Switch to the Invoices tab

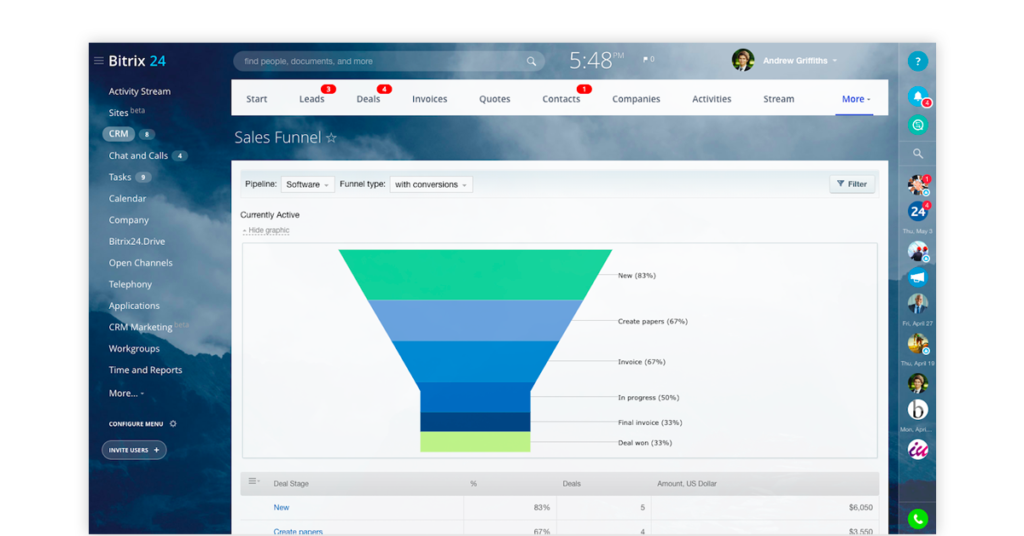point(430,99)
